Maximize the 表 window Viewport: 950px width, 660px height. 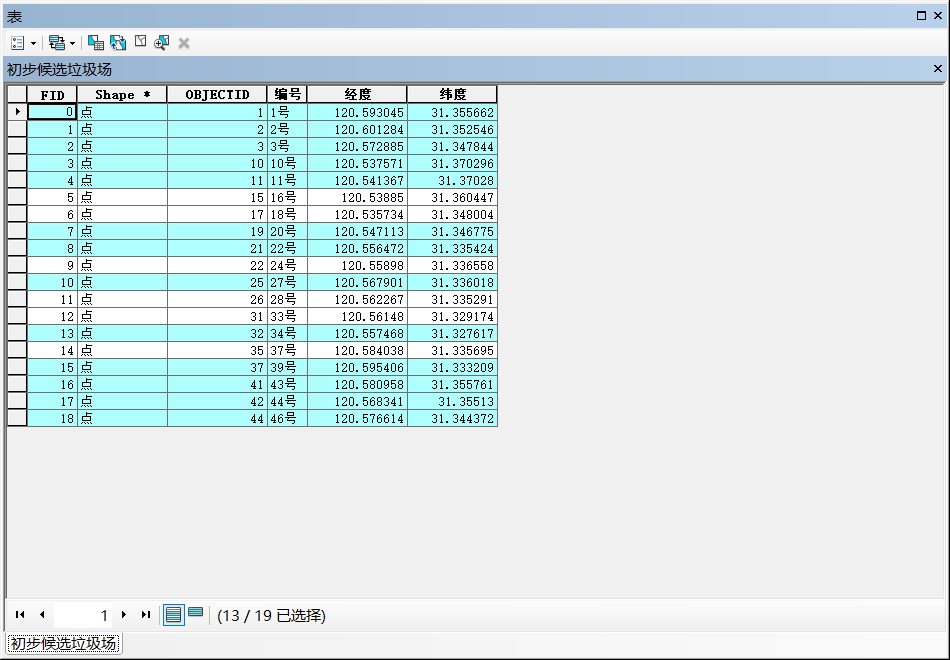[x=922, y=16]
